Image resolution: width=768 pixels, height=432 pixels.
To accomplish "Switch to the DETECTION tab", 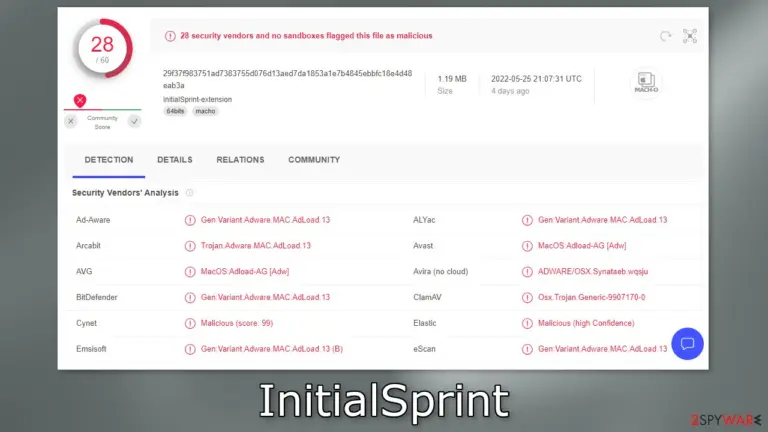I will tap(109, 160).
